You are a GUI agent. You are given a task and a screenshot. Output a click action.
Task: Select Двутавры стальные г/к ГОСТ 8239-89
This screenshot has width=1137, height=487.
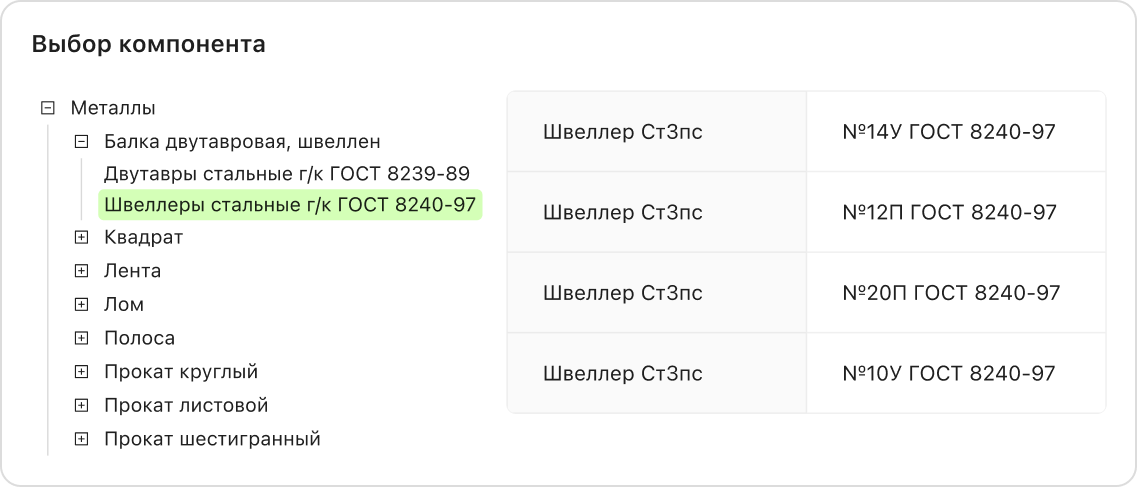pyautogui.click(x=287, y=173)
